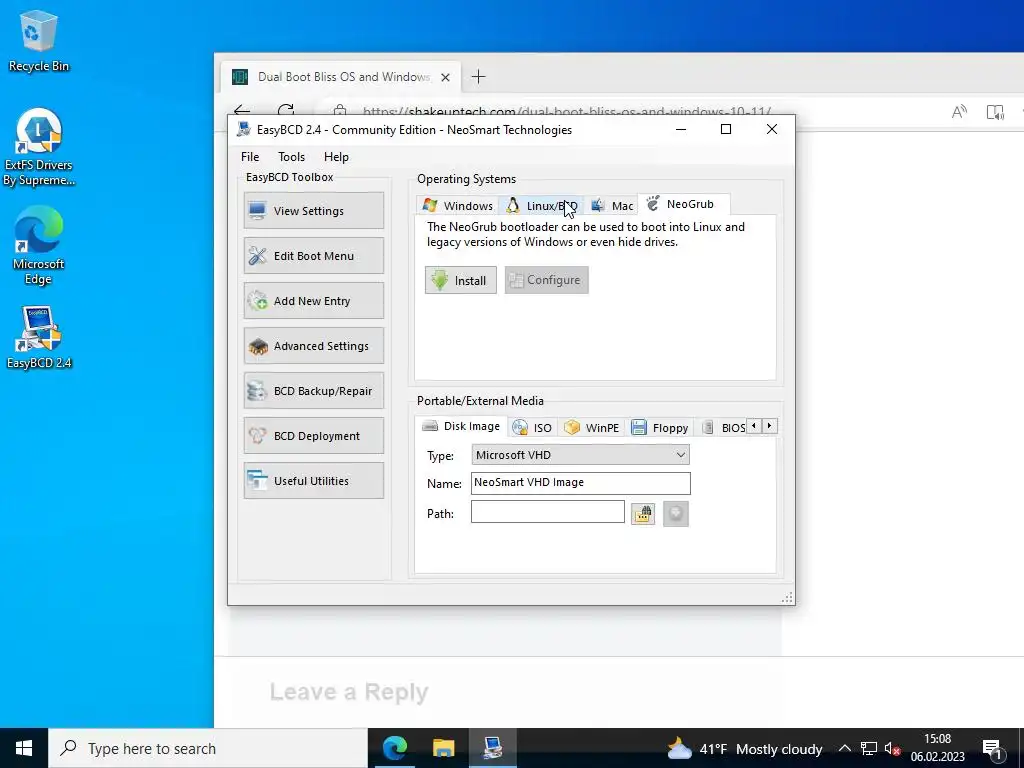Show hidden system tray icons
The height and width of the screenshot is (768, 1024).
pos(844,748)
